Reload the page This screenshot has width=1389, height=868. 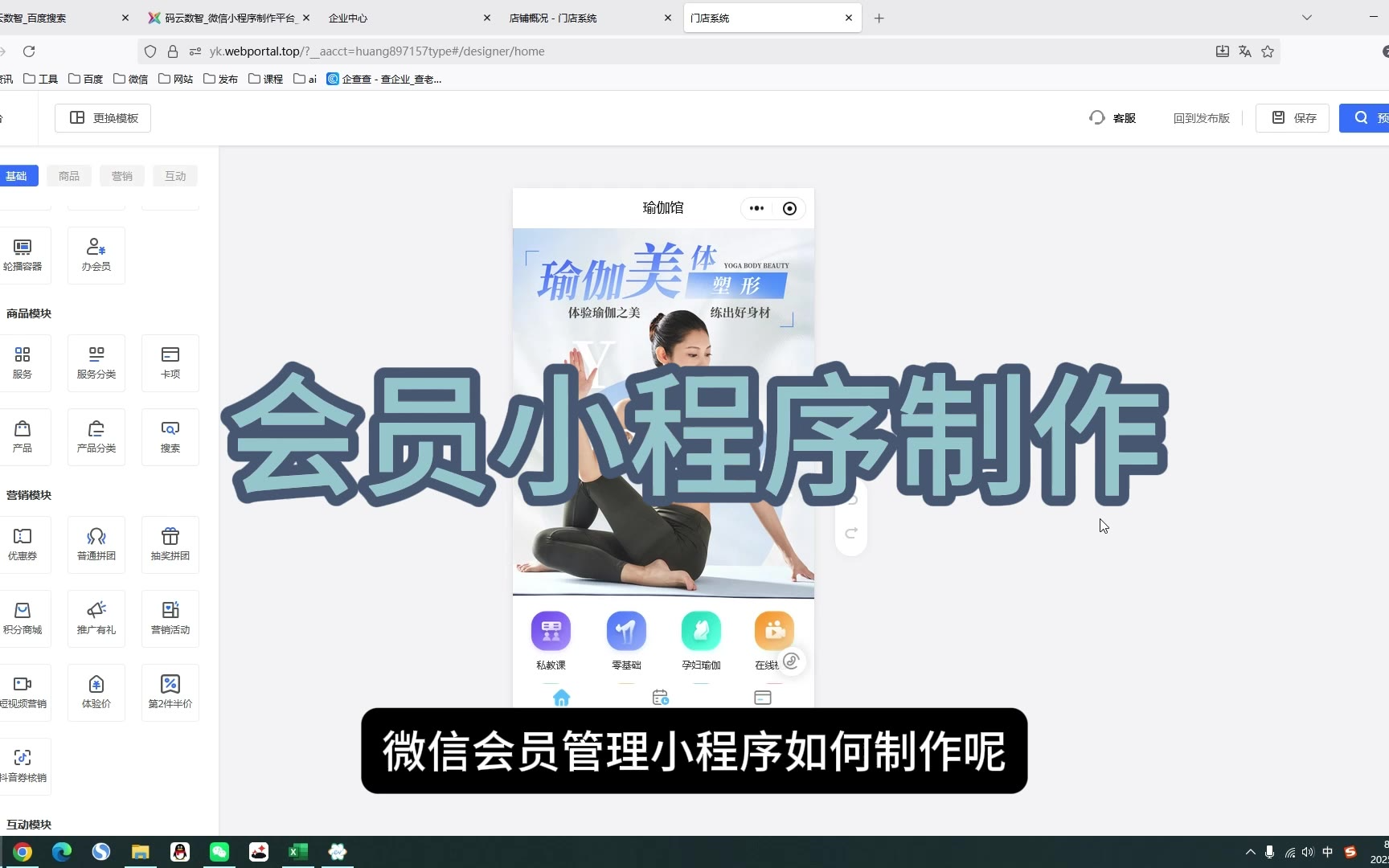(x=29, y=51)
